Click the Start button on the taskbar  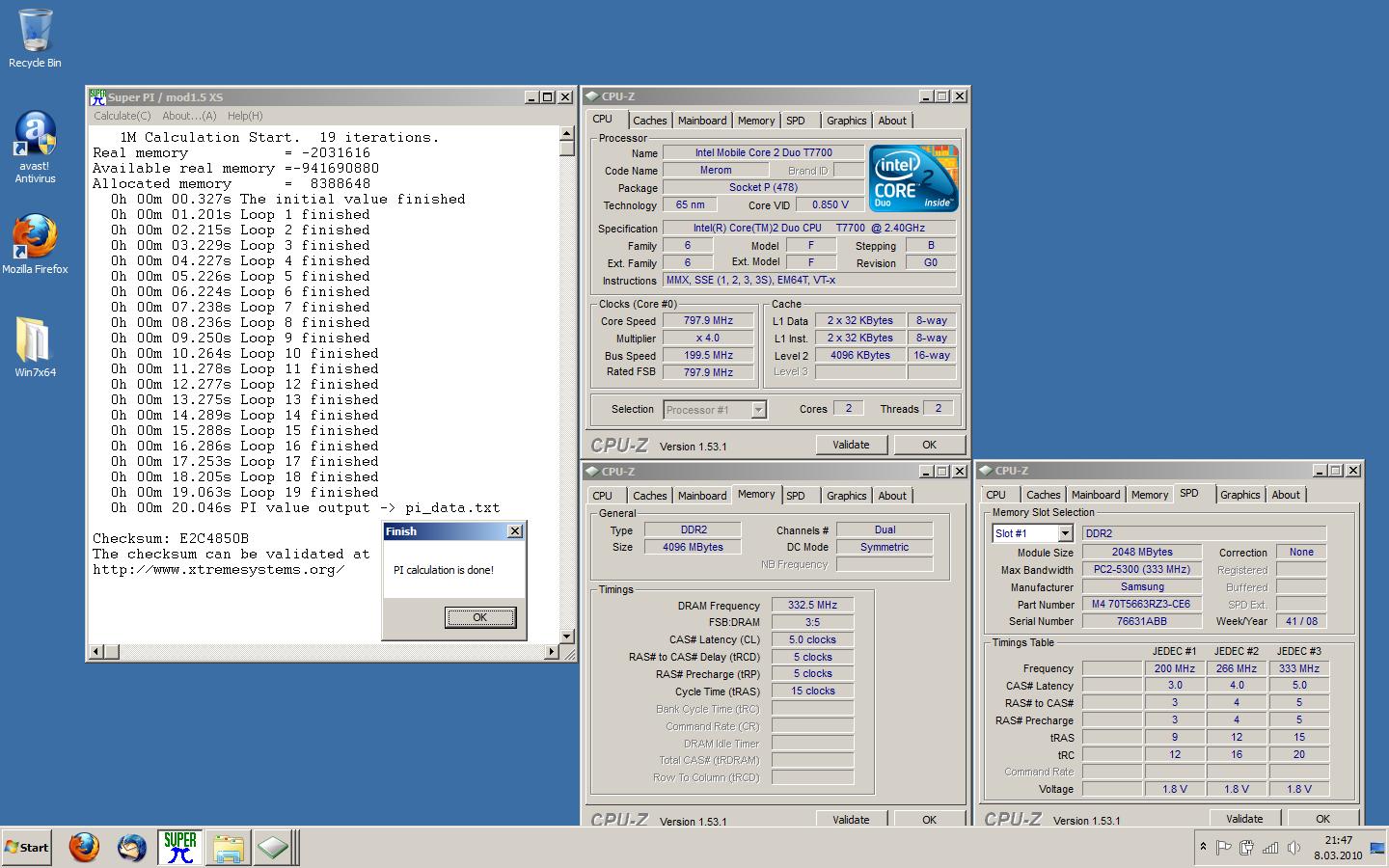[x=27, y=848]
